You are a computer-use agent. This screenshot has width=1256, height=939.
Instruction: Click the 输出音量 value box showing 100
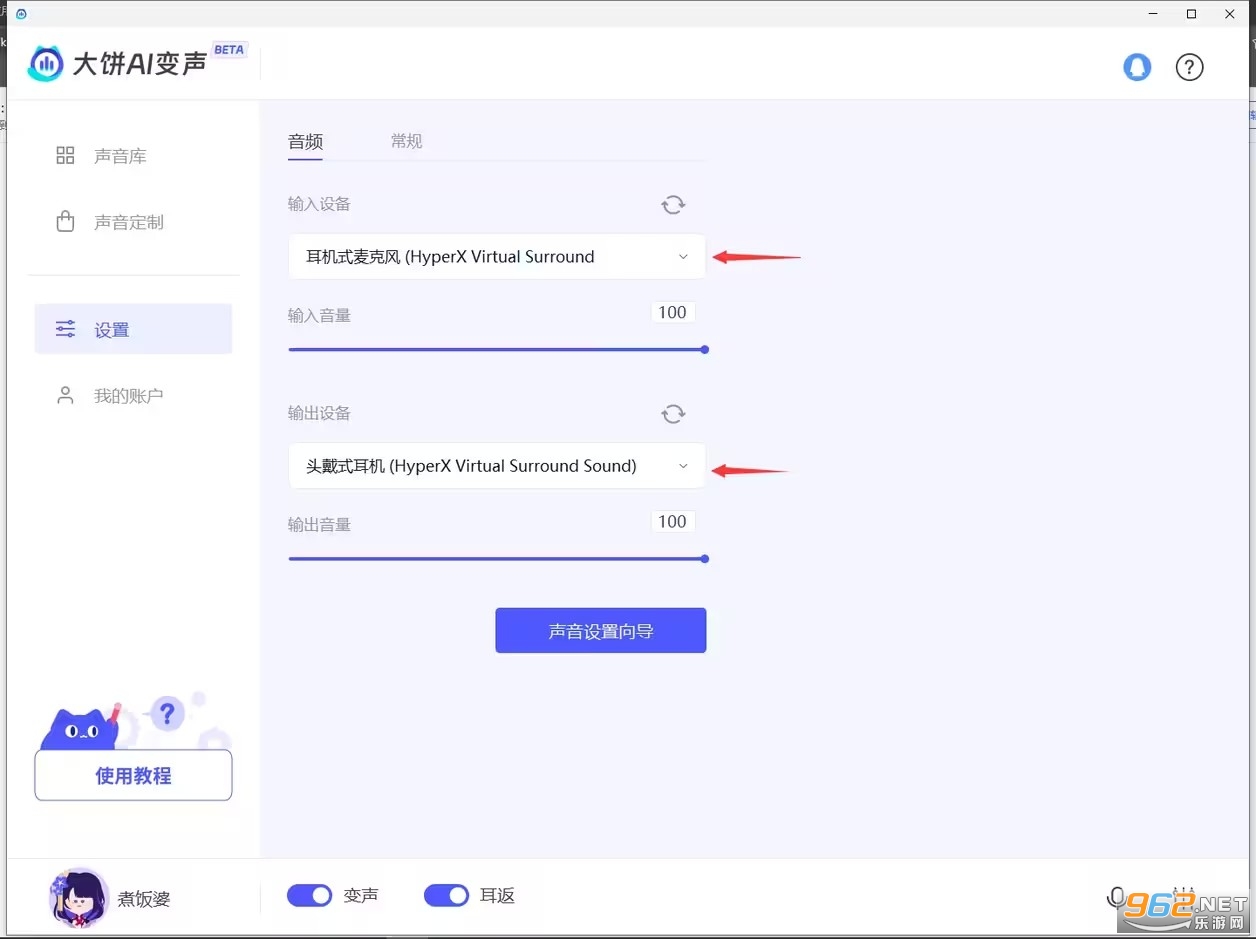672,522
